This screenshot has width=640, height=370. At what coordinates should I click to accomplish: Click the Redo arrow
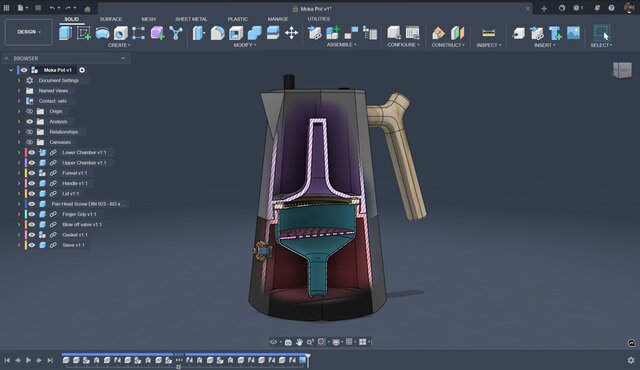pos(68,8)
